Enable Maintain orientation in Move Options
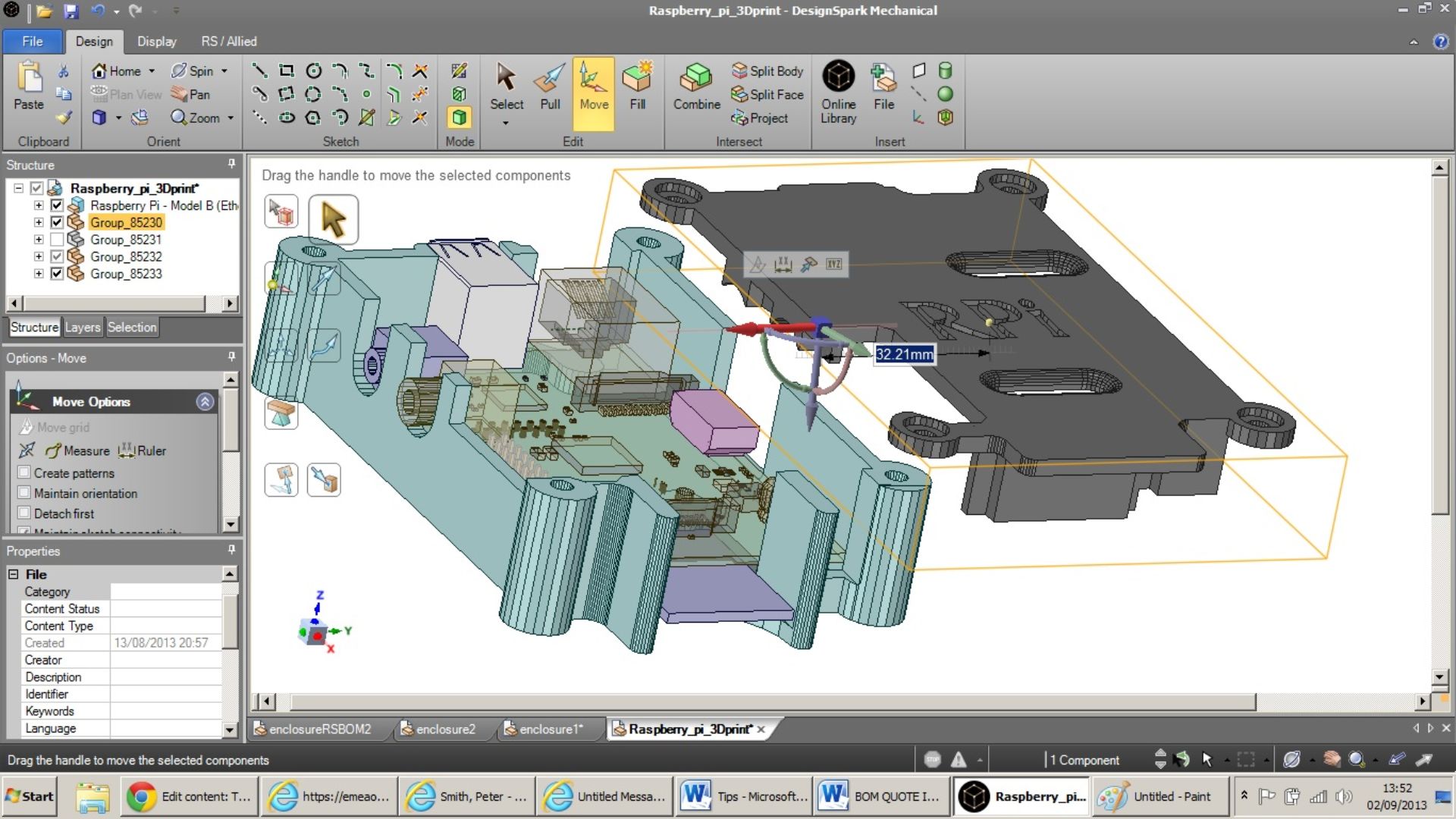Image resolution: width=1456 pixels, height=819 pixels. point(24,493)
